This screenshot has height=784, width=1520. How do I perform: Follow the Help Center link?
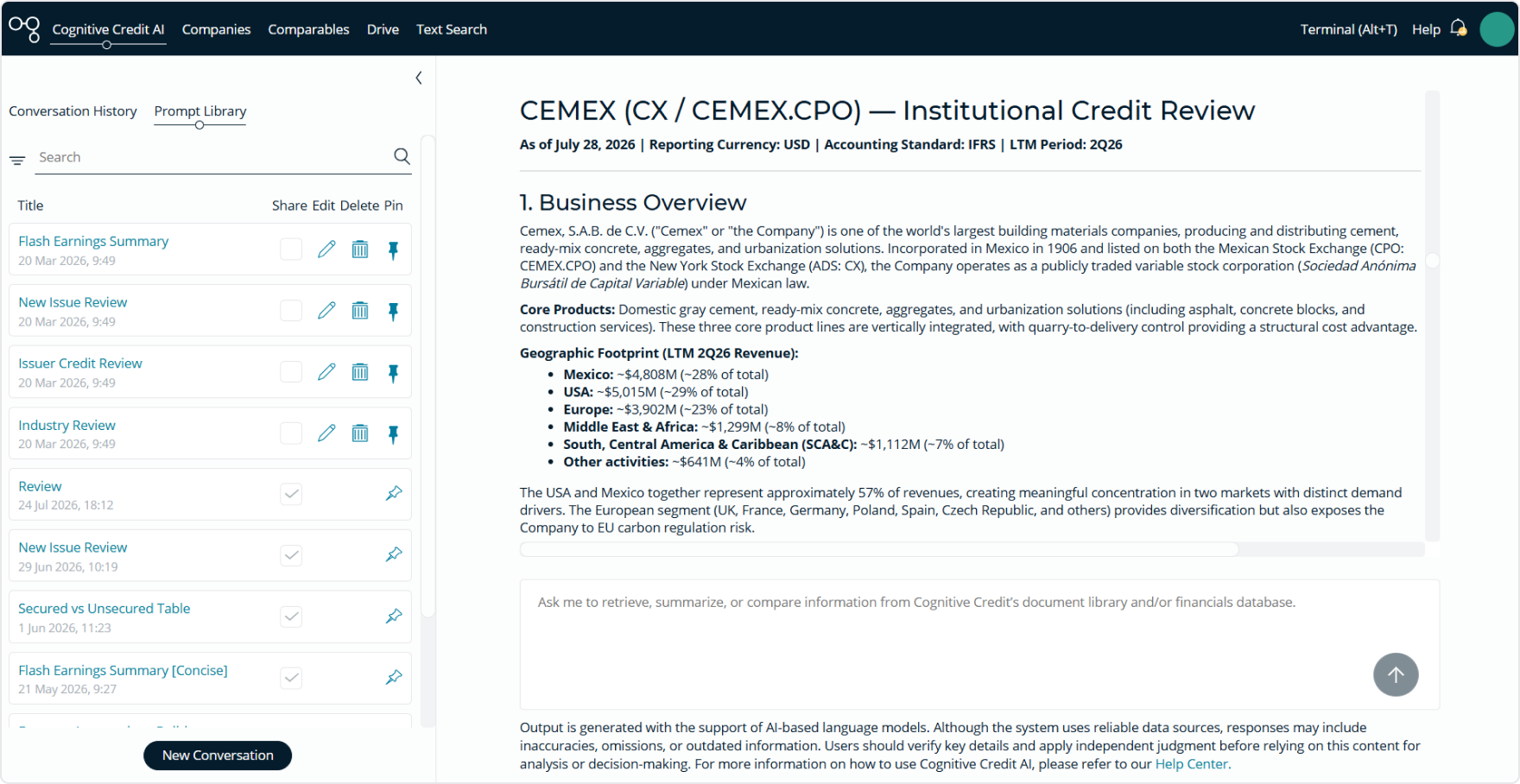pyautogui.click(x=1192, y=764)
